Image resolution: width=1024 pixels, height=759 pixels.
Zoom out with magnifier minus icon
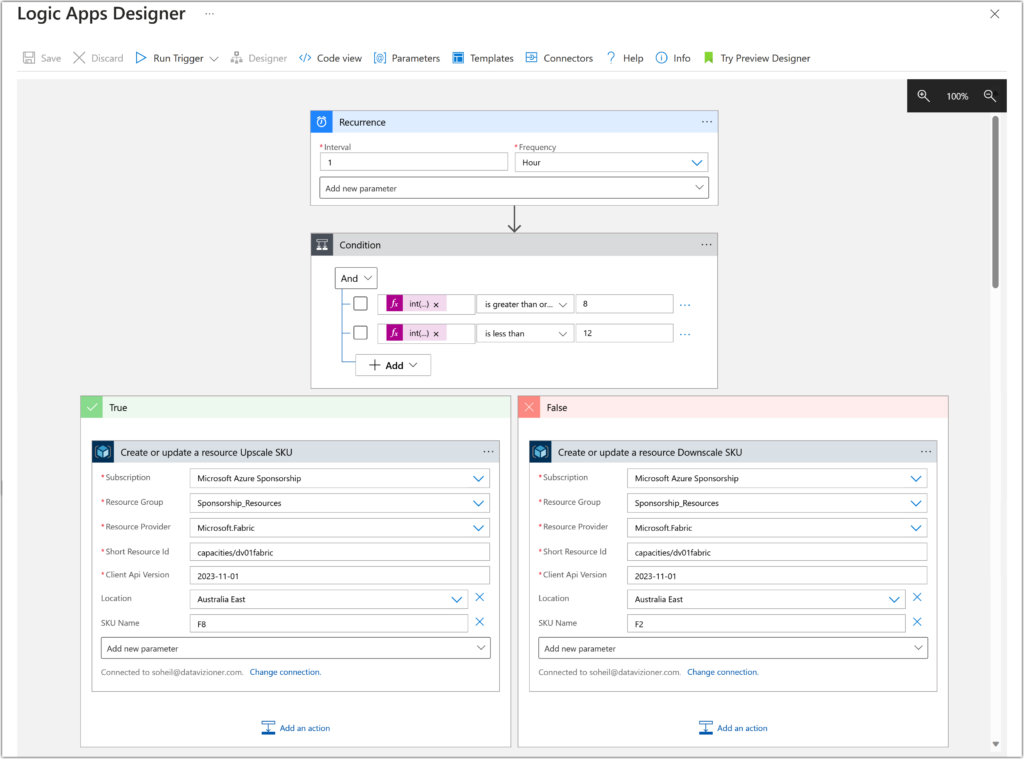990,96
